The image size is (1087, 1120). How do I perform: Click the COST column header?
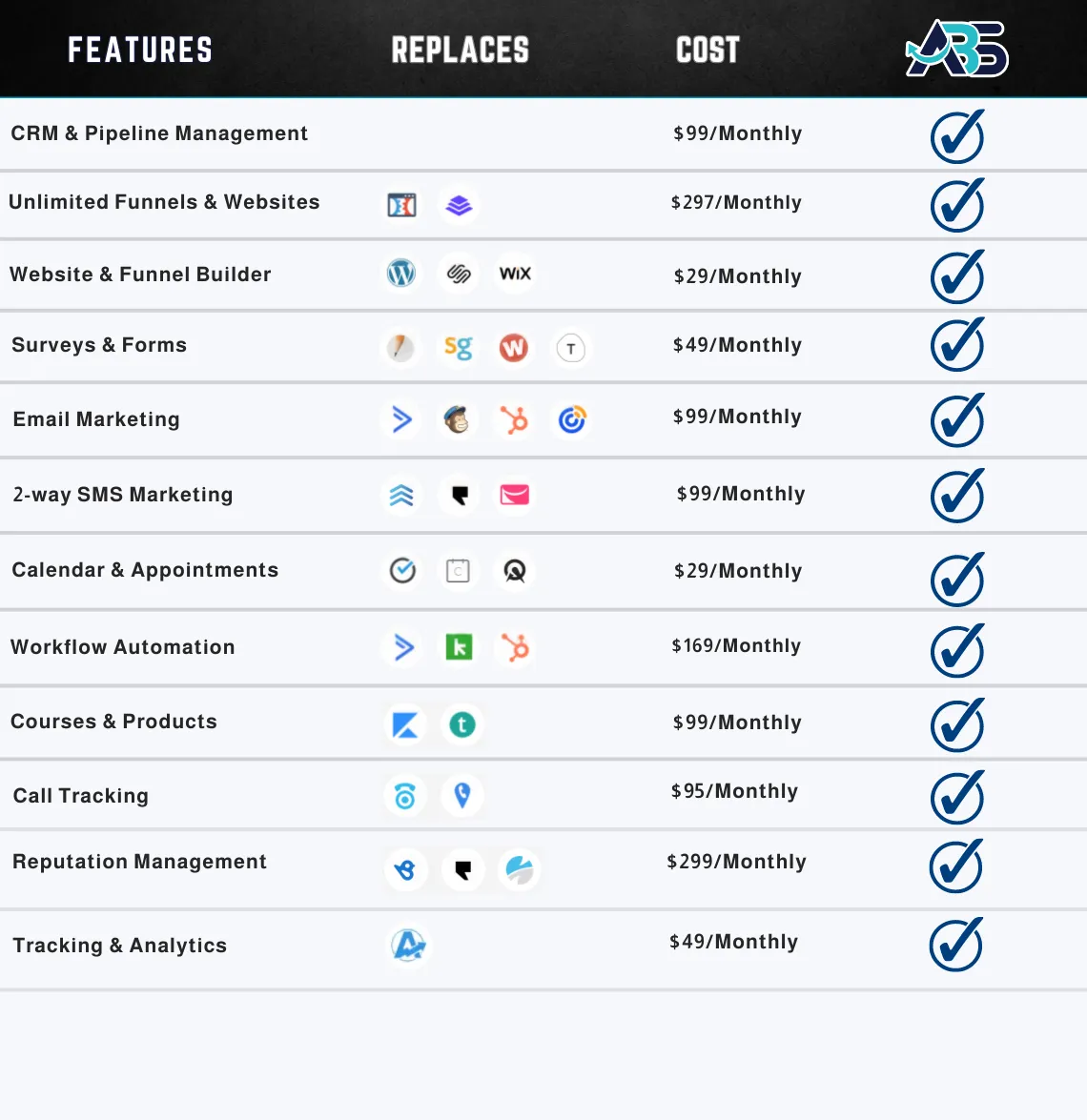[x=708, y=50]
